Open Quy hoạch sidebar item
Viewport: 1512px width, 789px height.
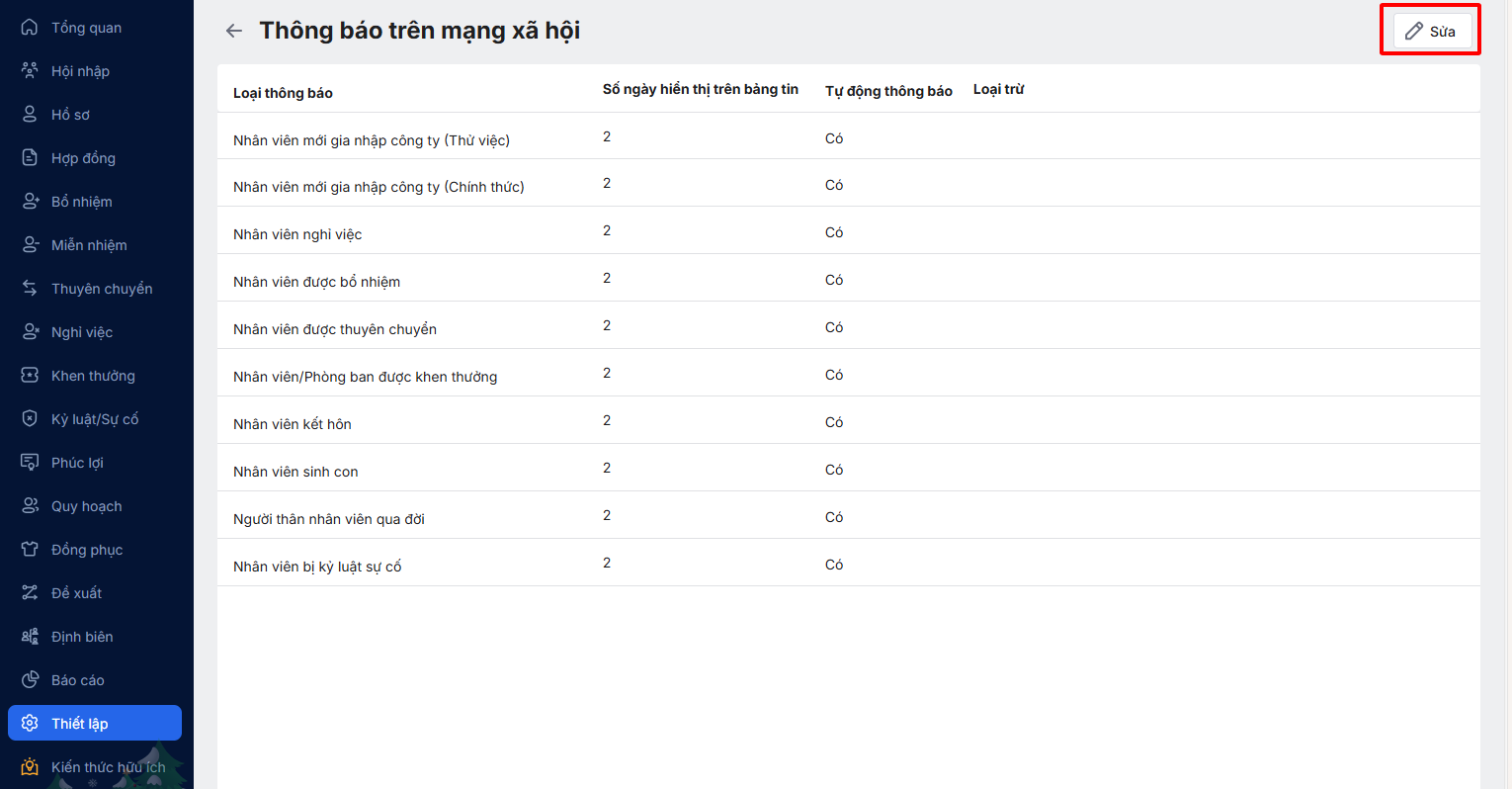click(86, 506)
